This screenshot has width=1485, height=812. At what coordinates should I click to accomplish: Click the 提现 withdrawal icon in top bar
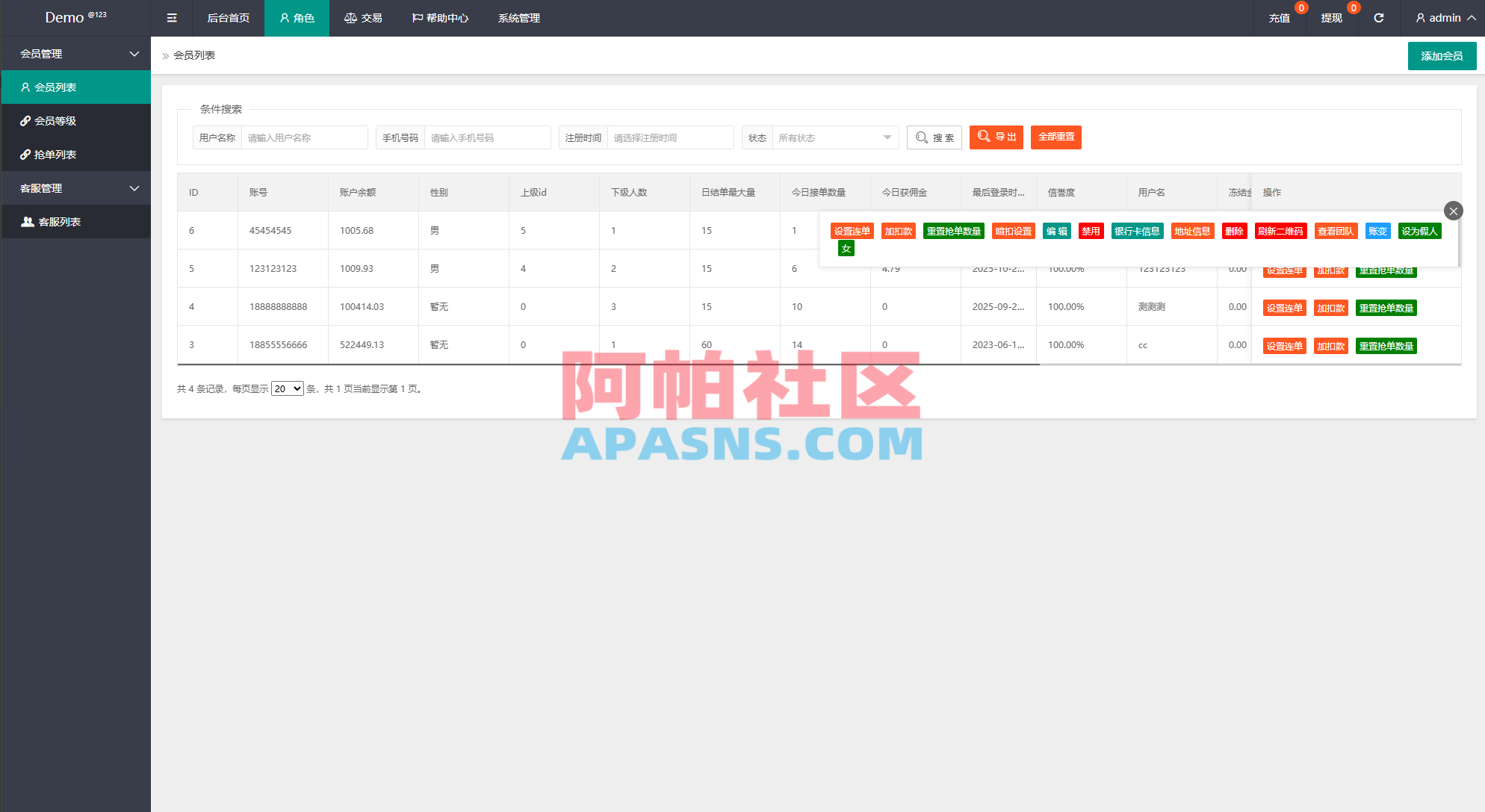[x=1331, y=17]
